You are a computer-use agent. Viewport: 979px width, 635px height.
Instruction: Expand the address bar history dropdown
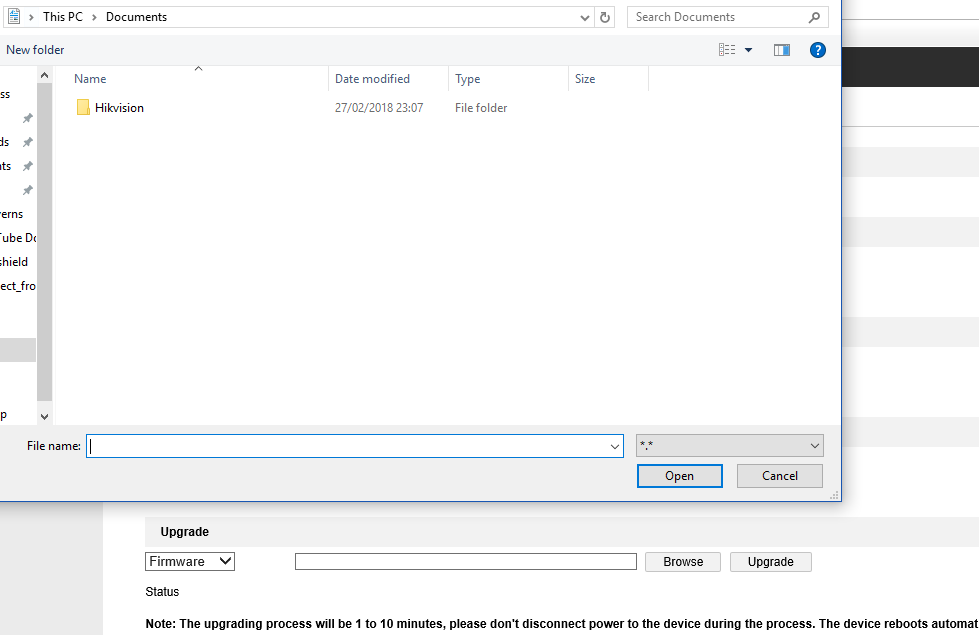coord(585,17)
